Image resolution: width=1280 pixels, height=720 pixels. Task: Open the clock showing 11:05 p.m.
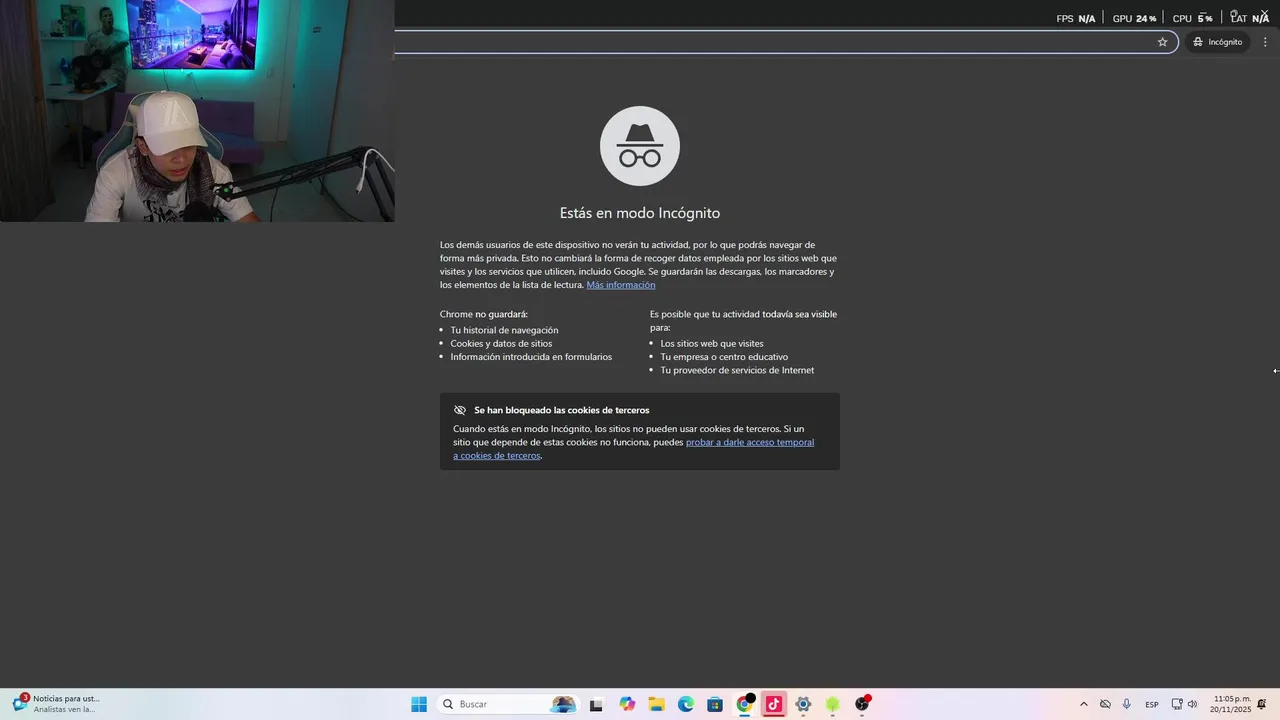click(1231, 704)
